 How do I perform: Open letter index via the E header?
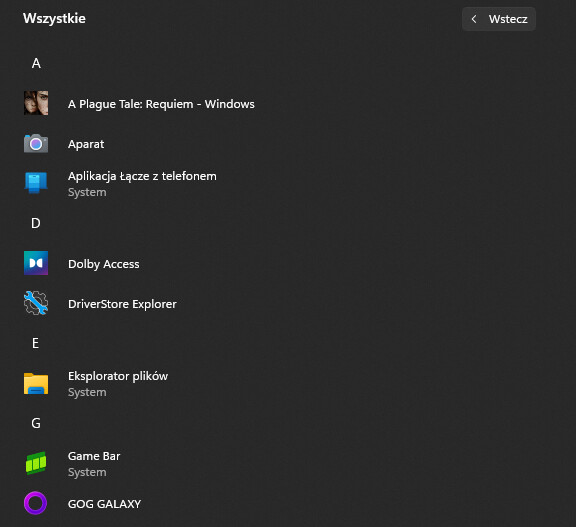coord(35,343)
